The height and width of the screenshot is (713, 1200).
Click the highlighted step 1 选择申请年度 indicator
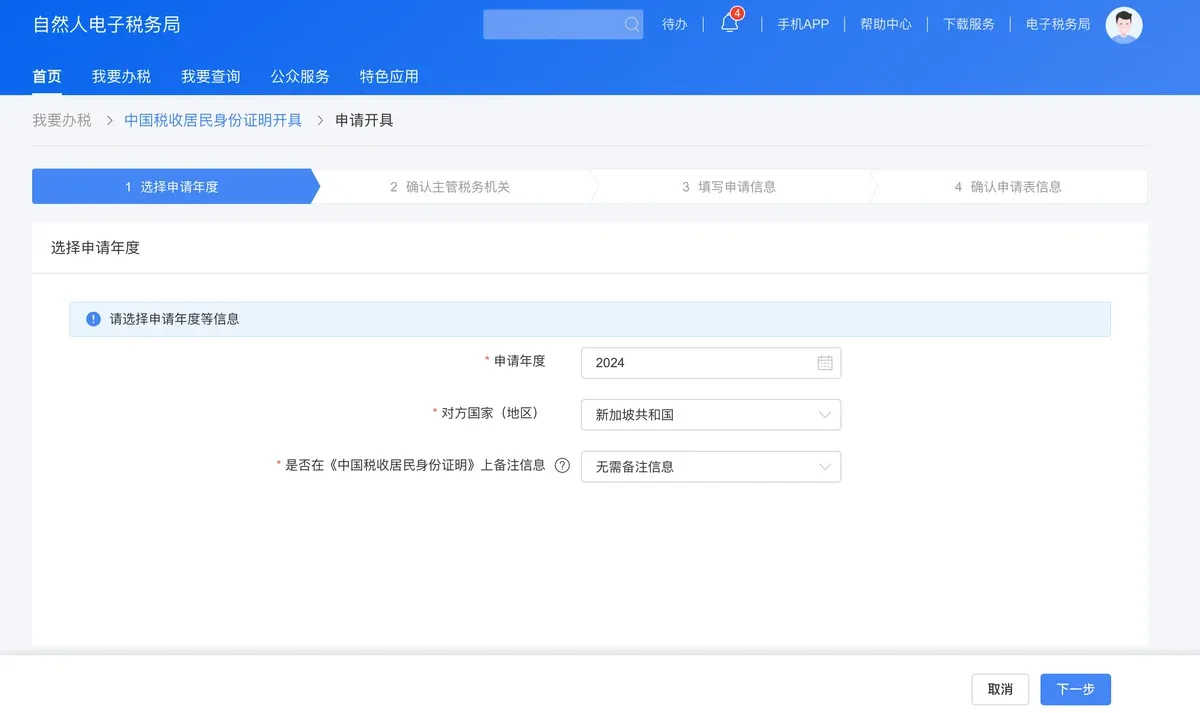(x=173, y=186)
